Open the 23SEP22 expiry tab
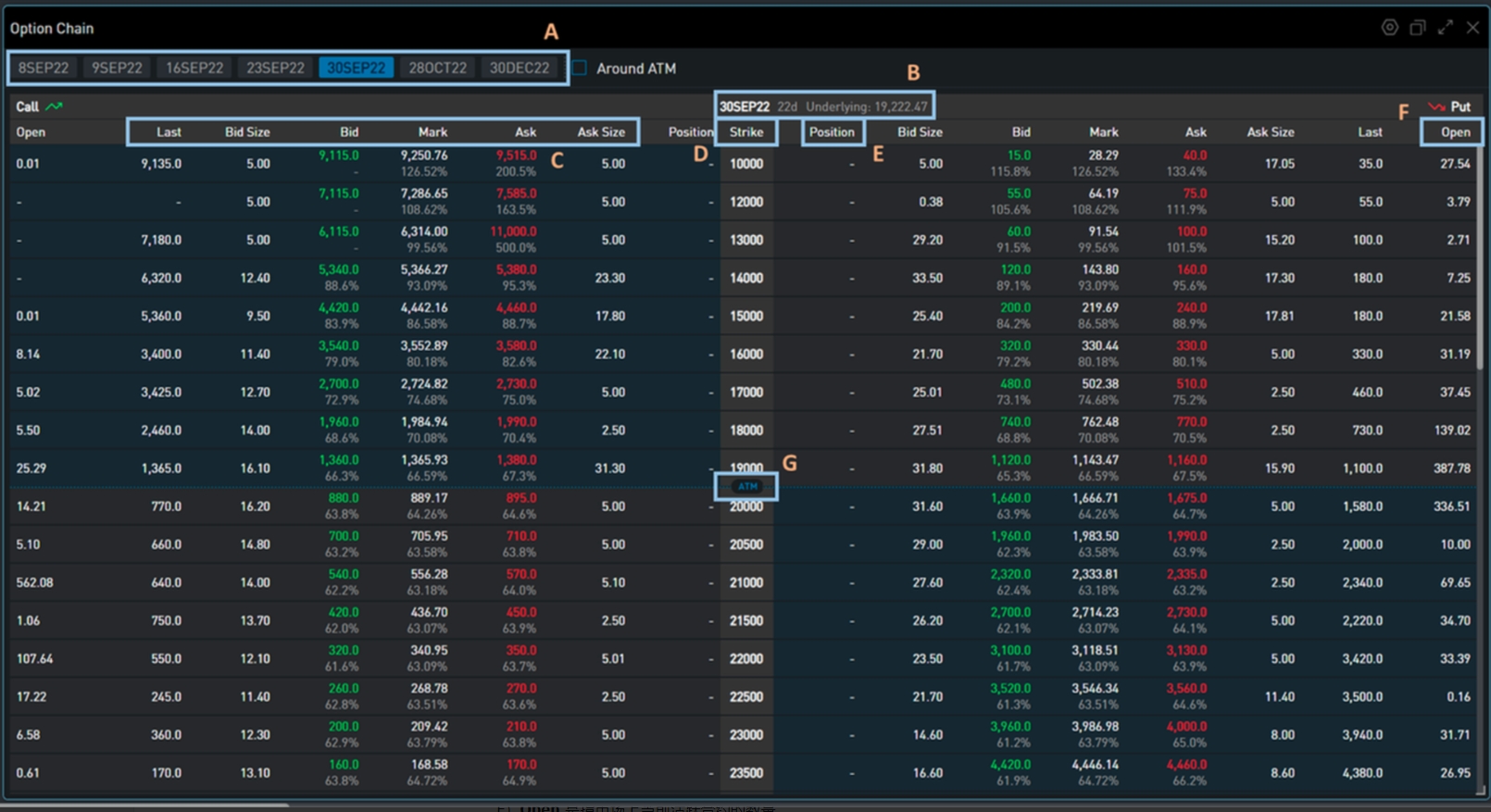This screenshot has height=812, width=1491. coord(275,68)
